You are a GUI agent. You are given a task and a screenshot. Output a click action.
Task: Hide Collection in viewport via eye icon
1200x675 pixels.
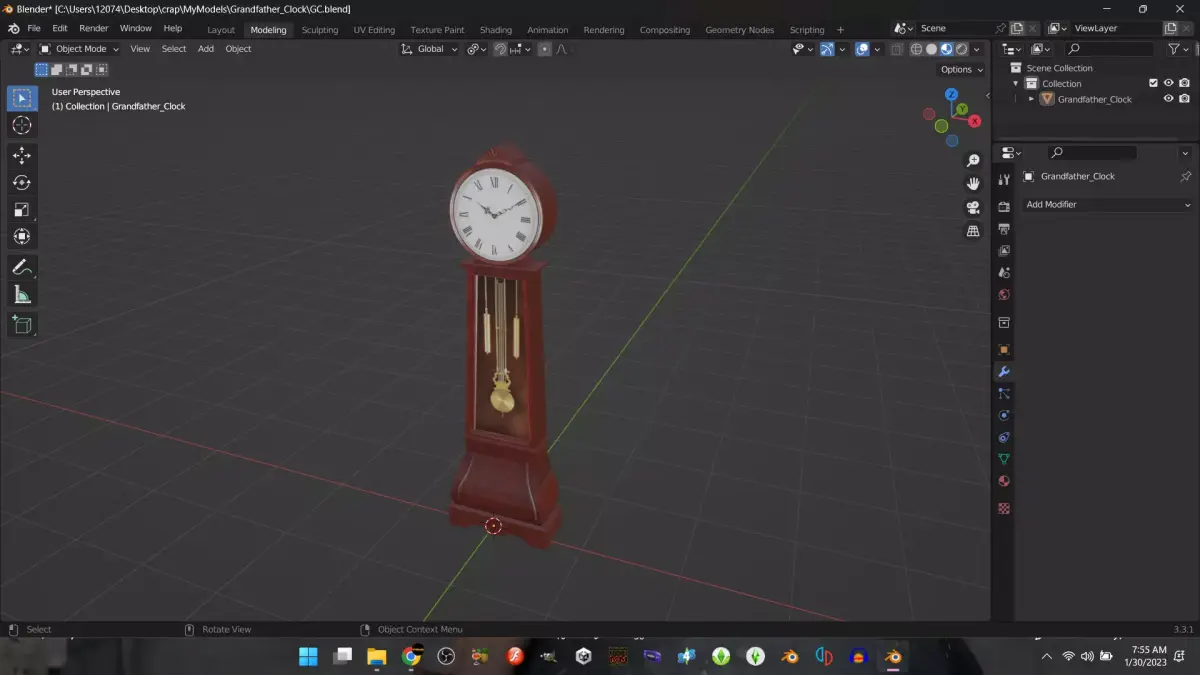1168,83
